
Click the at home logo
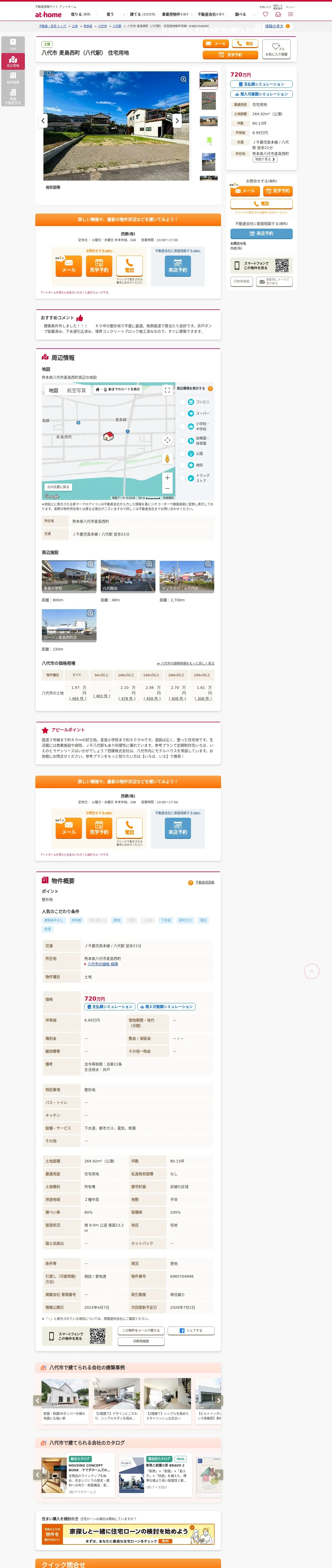(48, 14)
